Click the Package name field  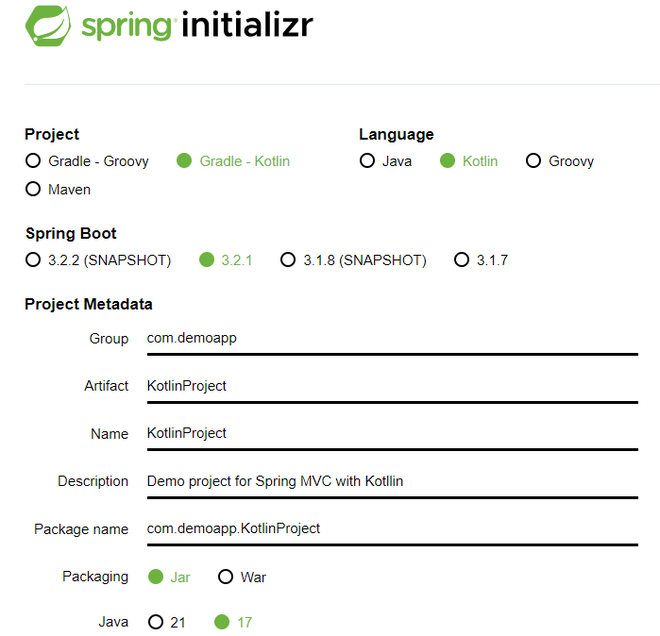[x=390, y=528]
